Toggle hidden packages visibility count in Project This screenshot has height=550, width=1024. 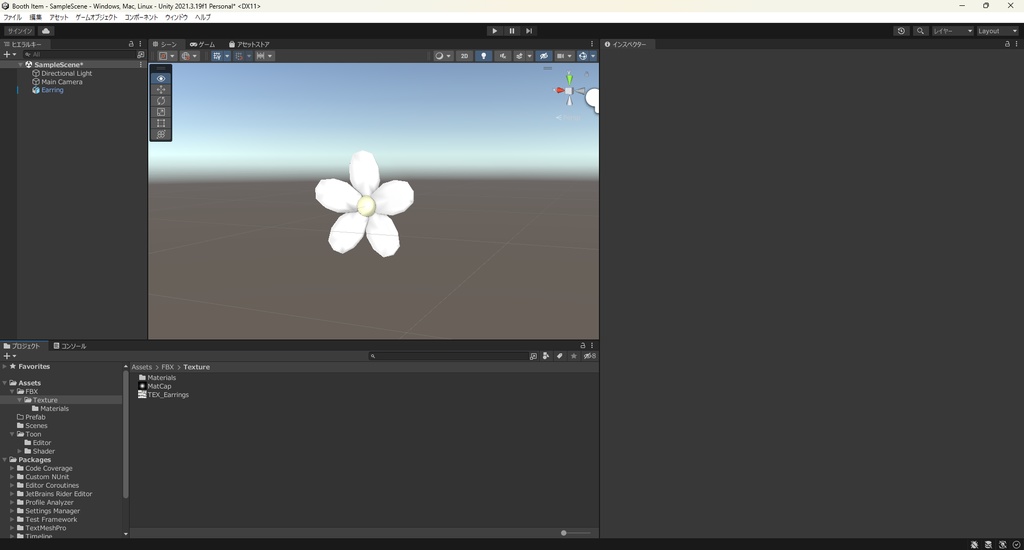(589, 356)
